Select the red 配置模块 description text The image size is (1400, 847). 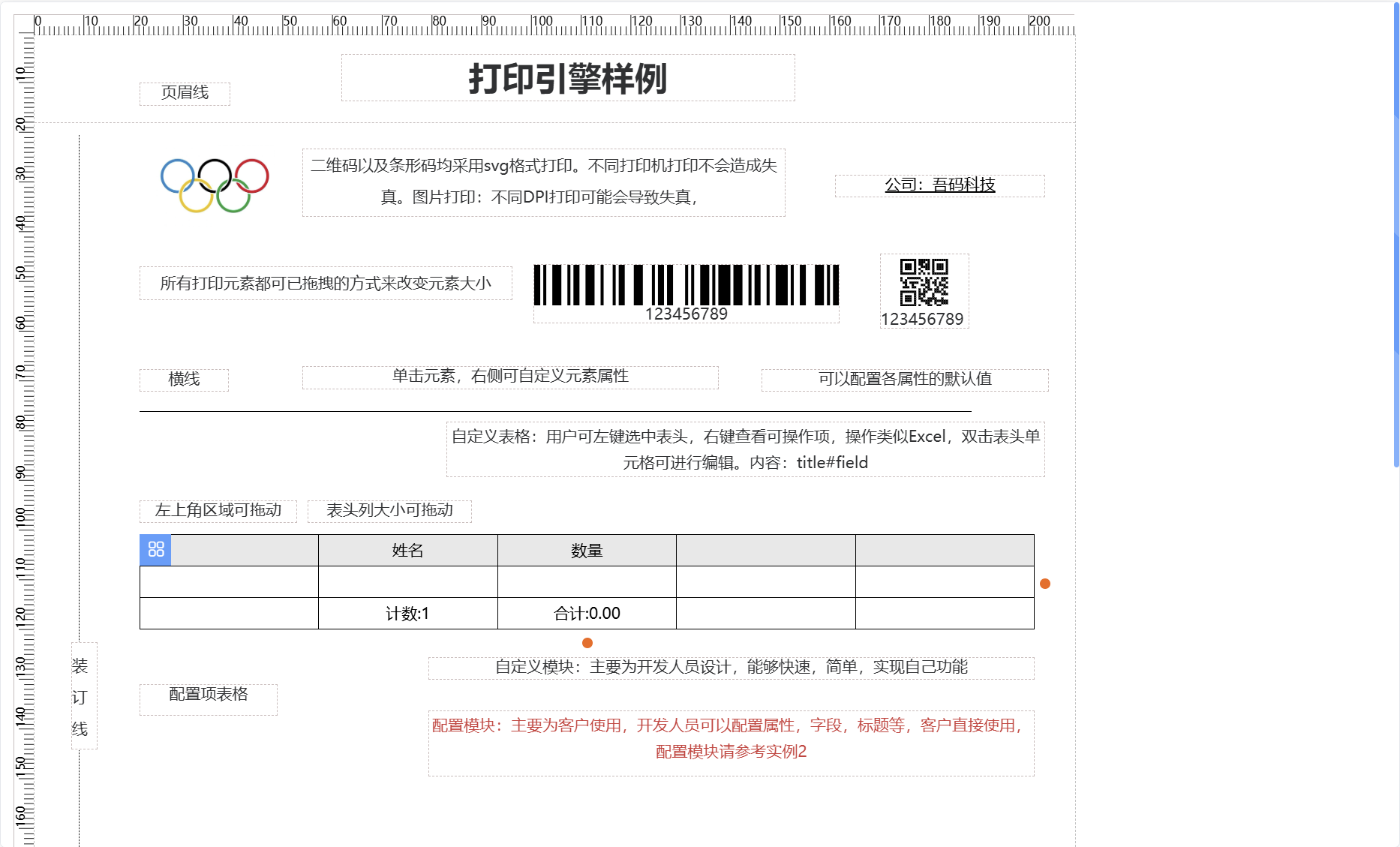pos(731,743)
